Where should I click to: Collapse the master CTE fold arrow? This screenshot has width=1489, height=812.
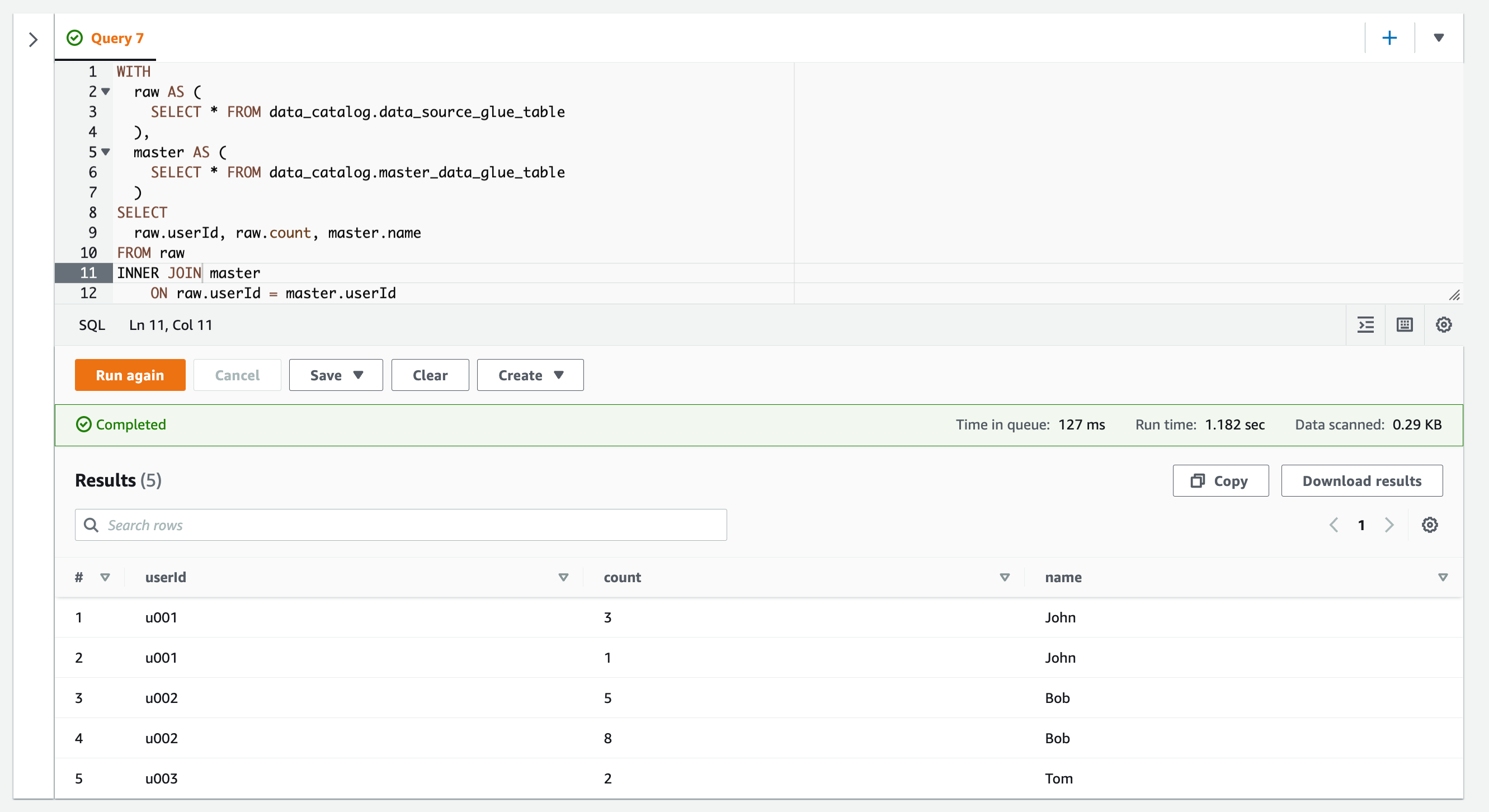click(x=106, y=152)
